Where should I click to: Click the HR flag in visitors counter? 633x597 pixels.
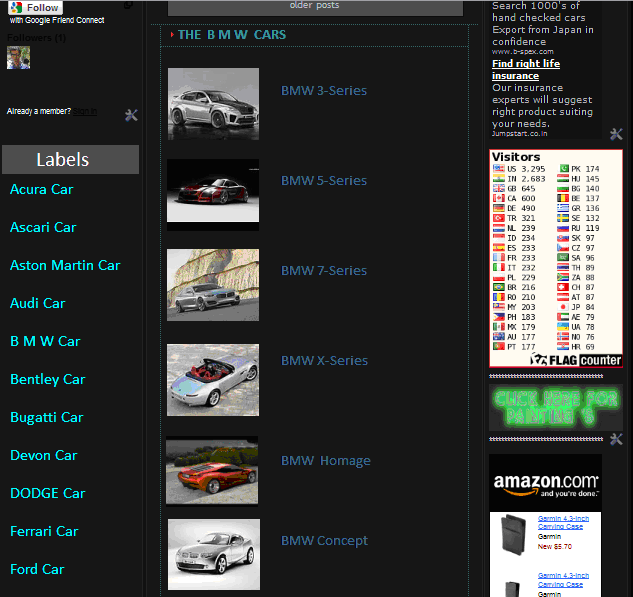(563, 346)
